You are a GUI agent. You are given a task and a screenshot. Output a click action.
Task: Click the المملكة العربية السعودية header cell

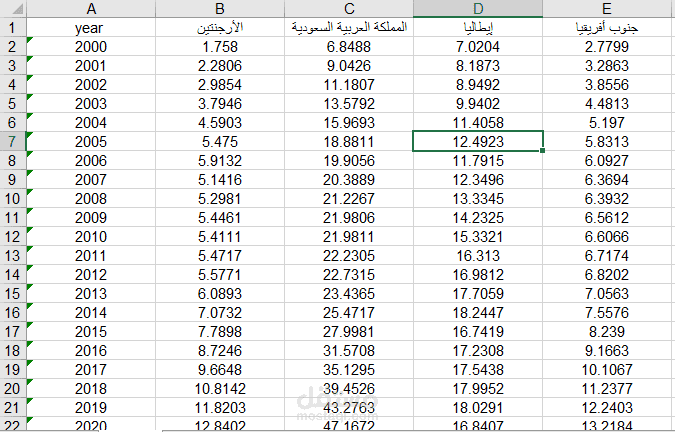(349, 28)
